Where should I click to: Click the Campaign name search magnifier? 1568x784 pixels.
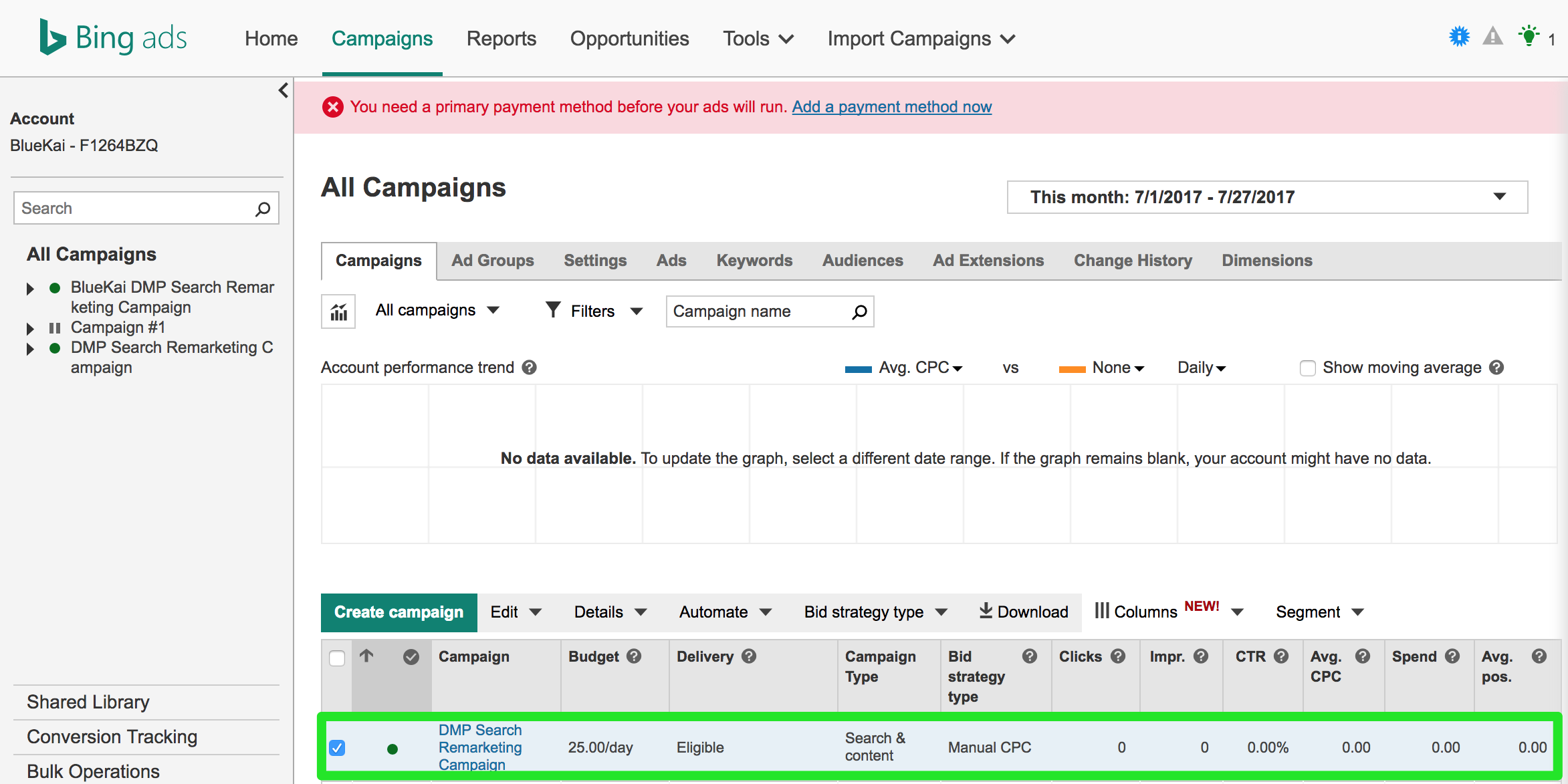point(859,311)
